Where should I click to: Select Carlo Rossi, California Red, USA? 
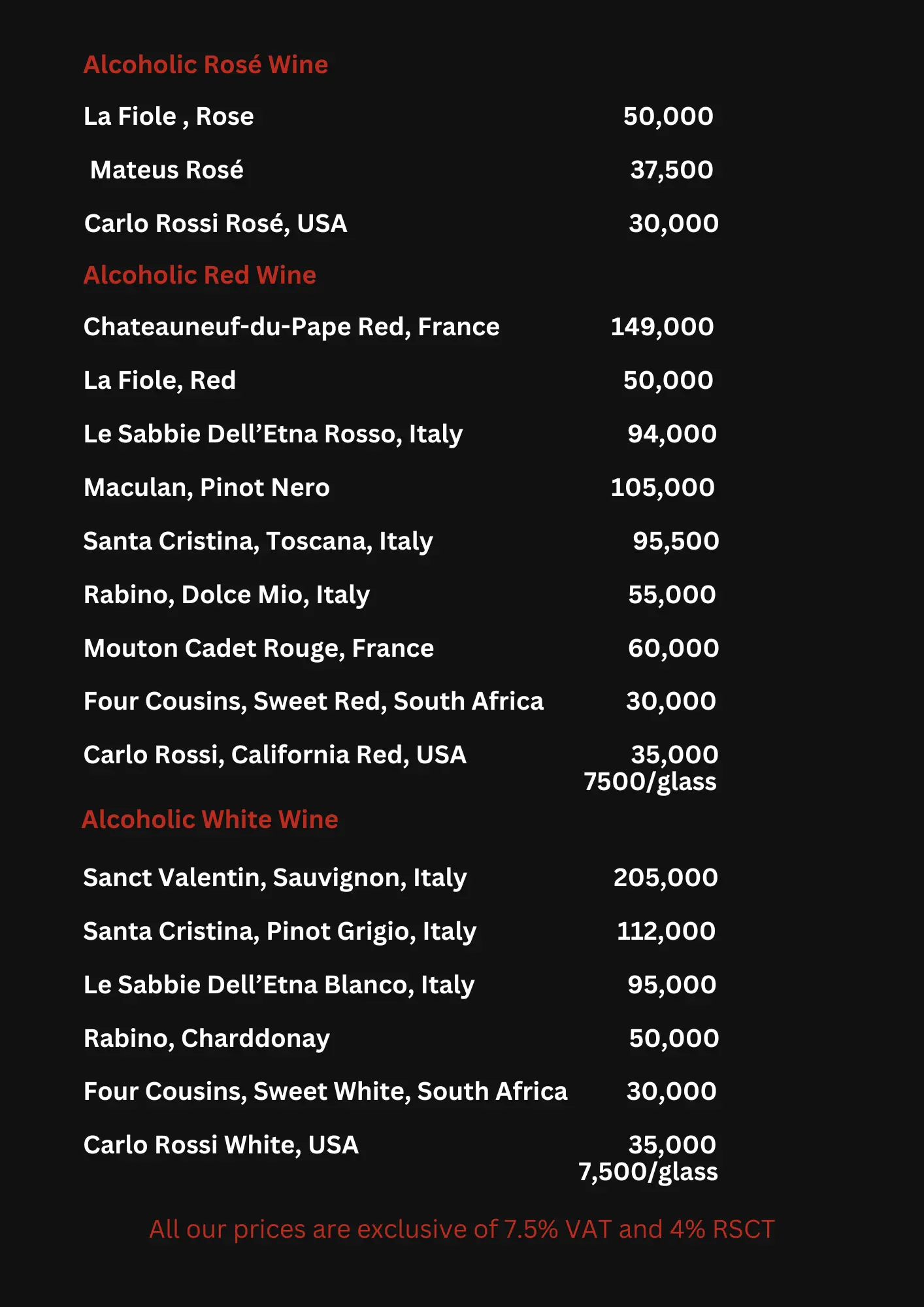coord(275,755)
